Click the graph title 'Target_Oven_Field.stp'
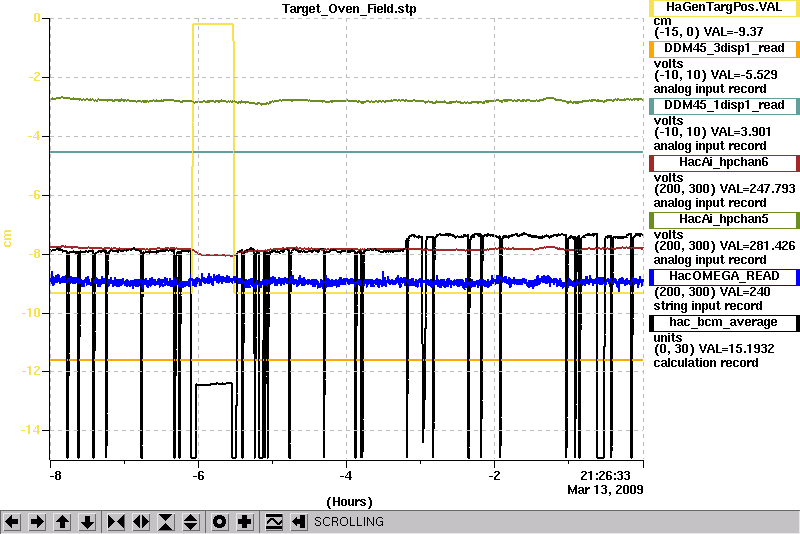 (349, 9)
